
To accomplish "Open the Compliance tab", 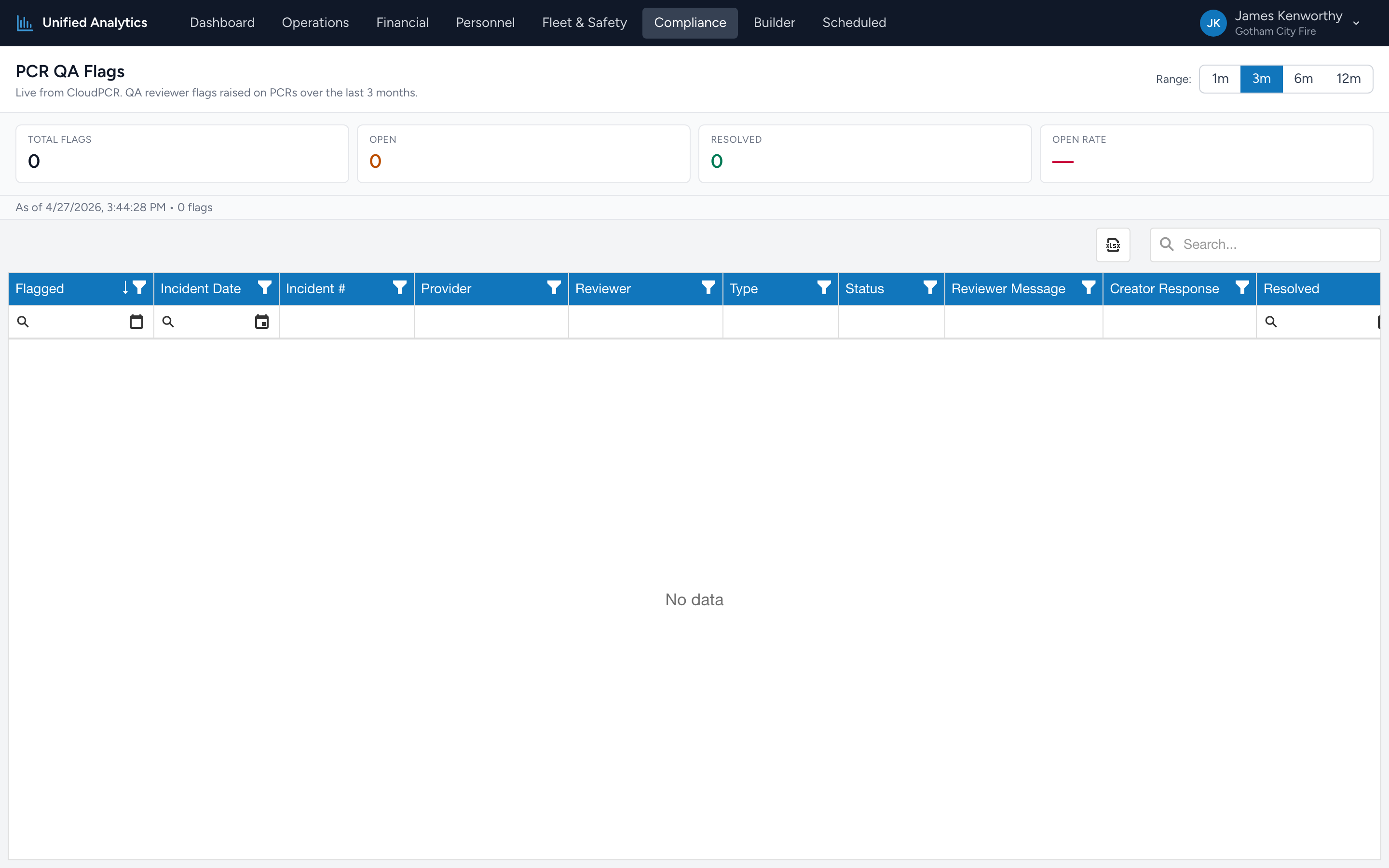I will tap(690, 23).
